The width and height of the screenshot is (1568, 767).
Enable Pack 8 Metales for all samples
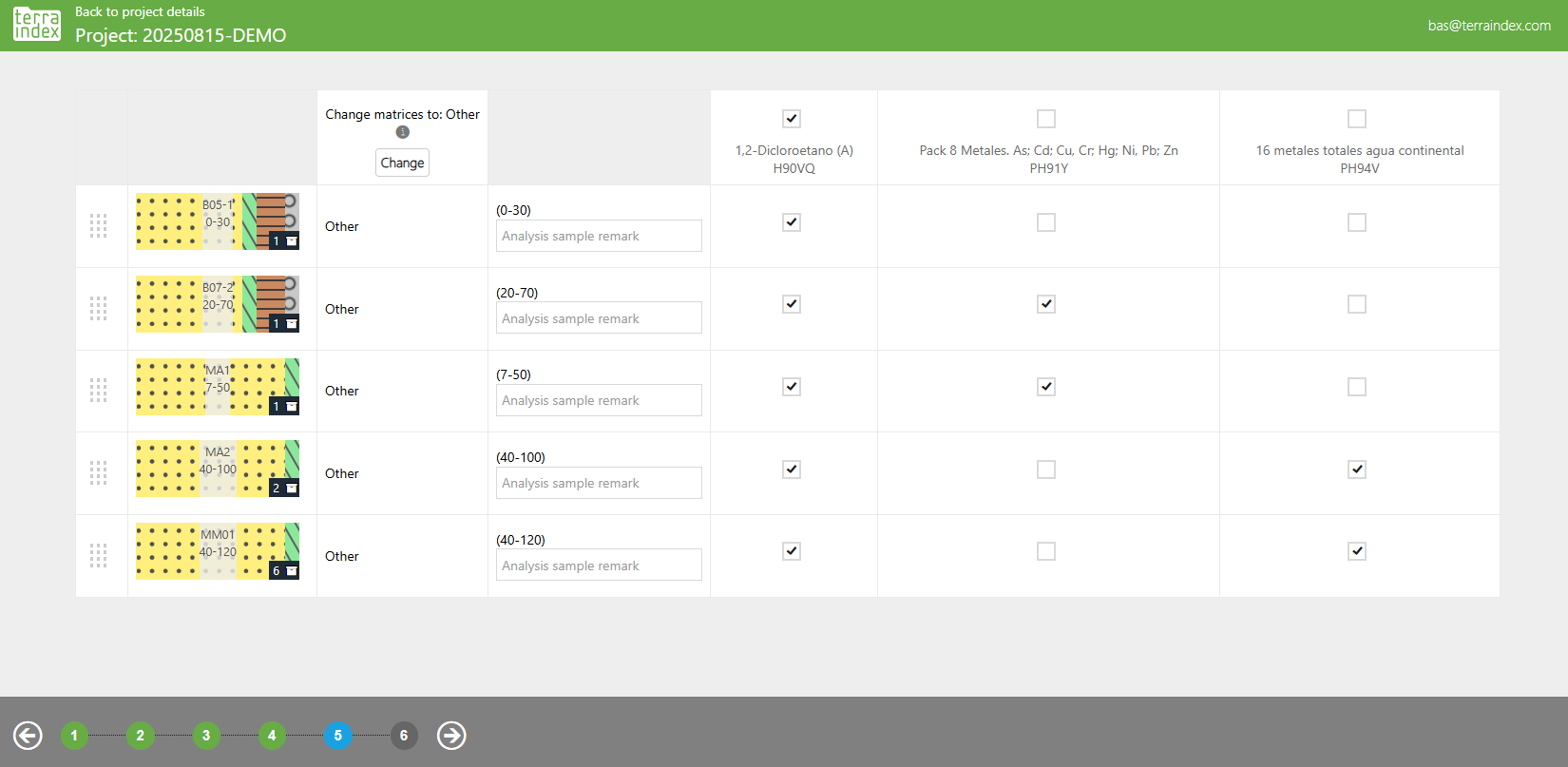pyautogui.click(x=1046, y=119)
